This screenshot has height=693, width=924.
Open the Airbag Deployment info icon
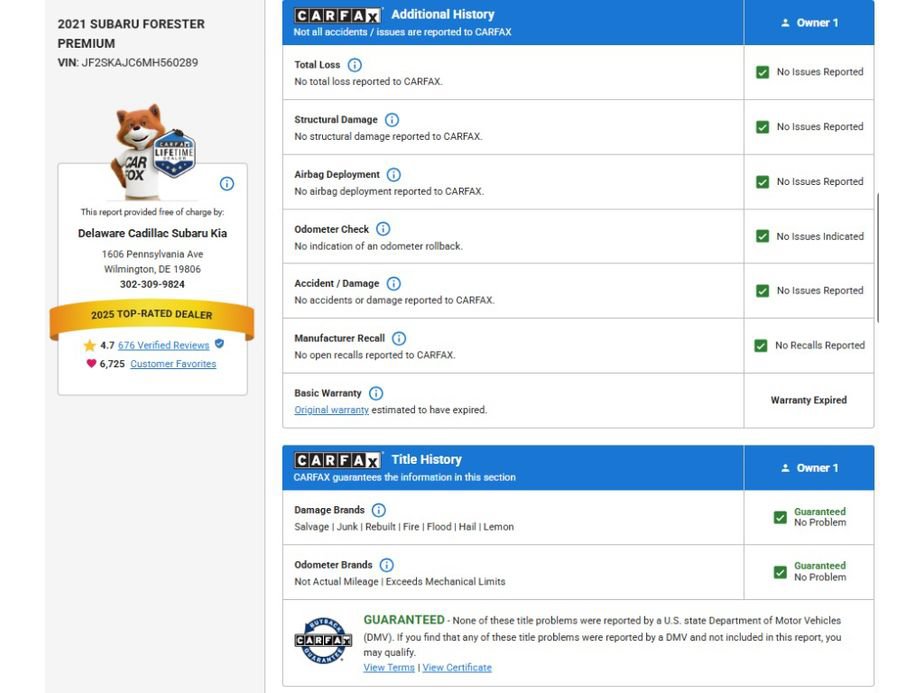click(x=394, y=174)
